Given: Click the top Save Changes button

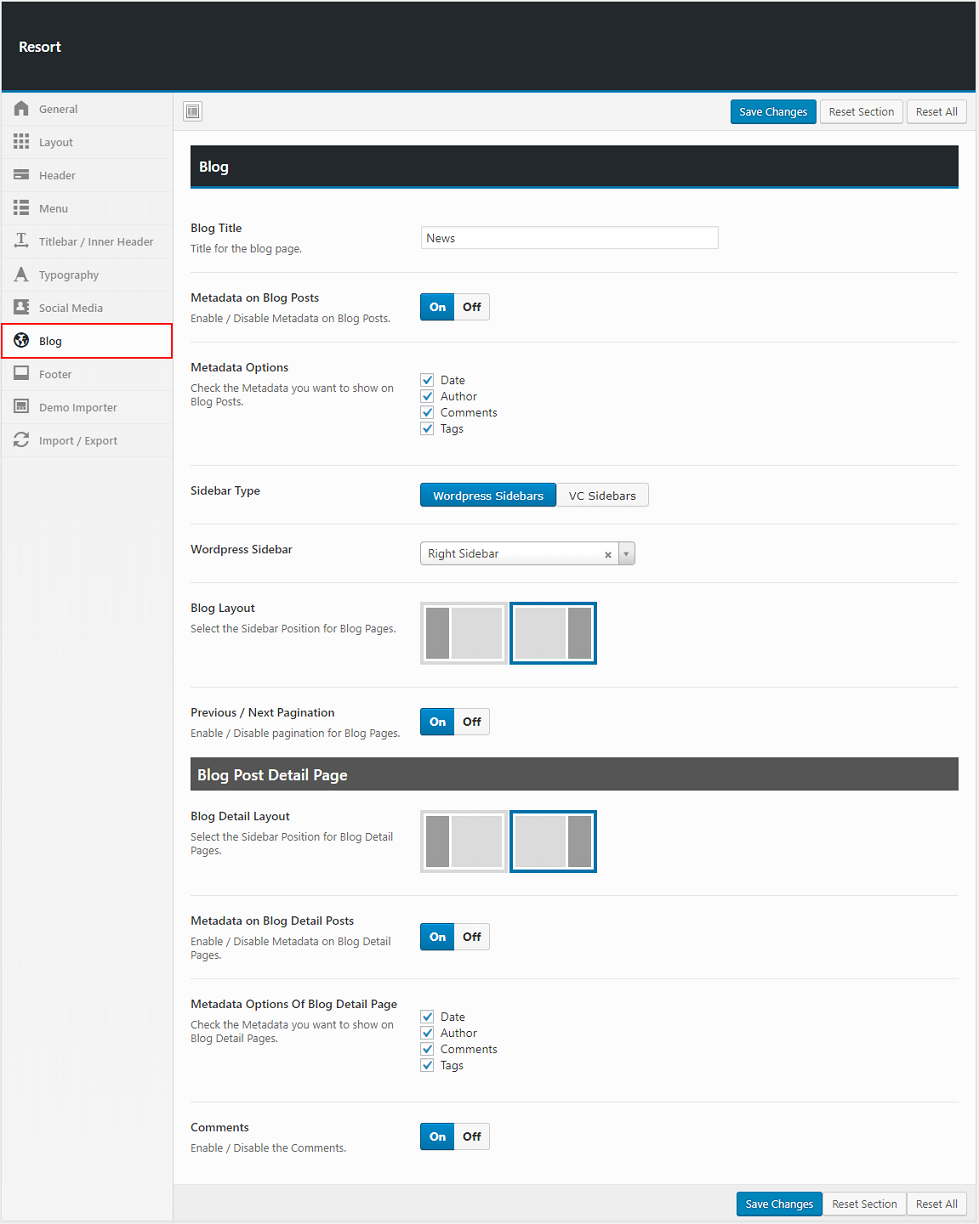Looking at the screenshot, I should coord(773,112).
